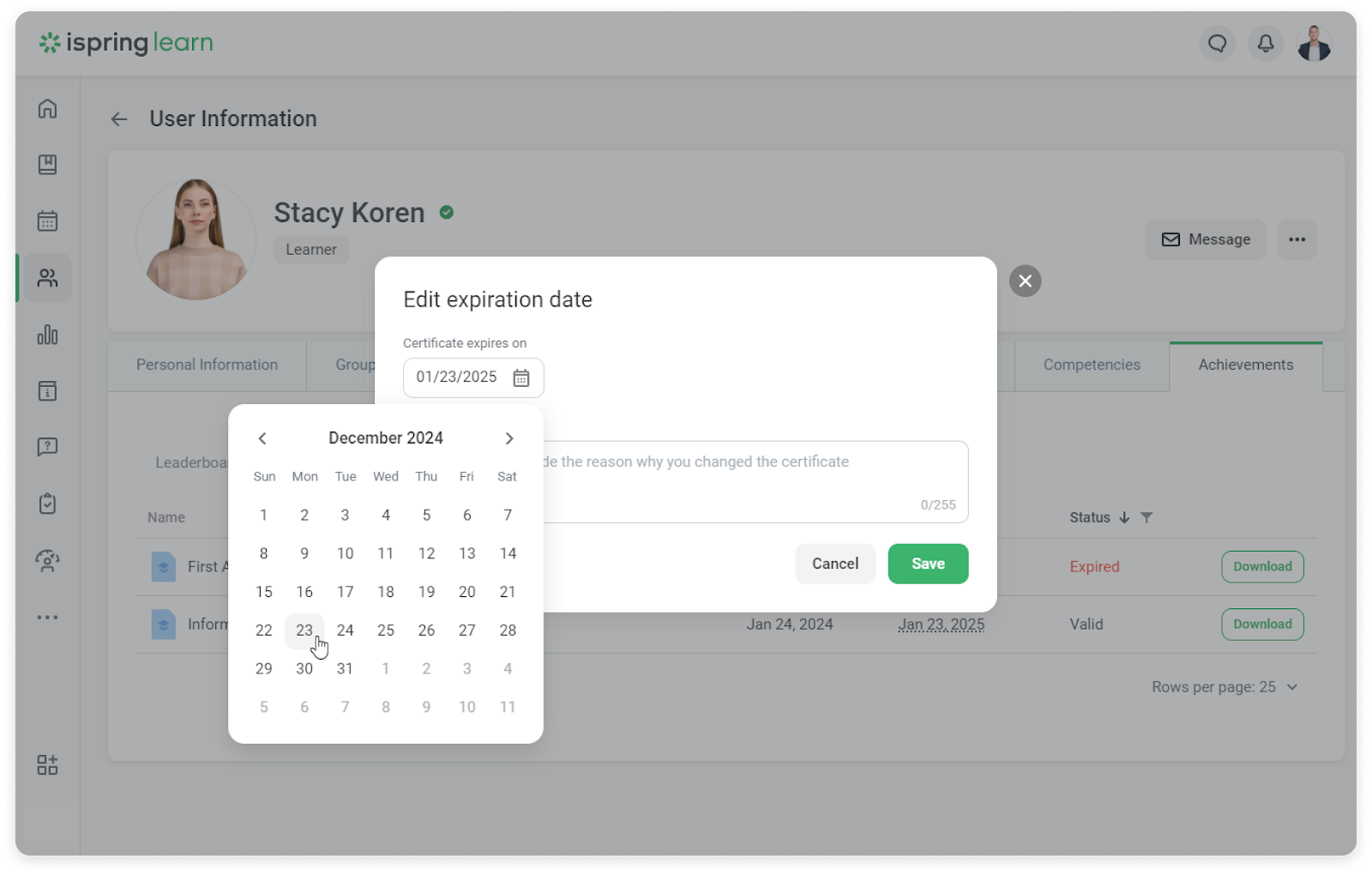
Task: Switch to the Competencies tab
Action: coord(1092,365)
